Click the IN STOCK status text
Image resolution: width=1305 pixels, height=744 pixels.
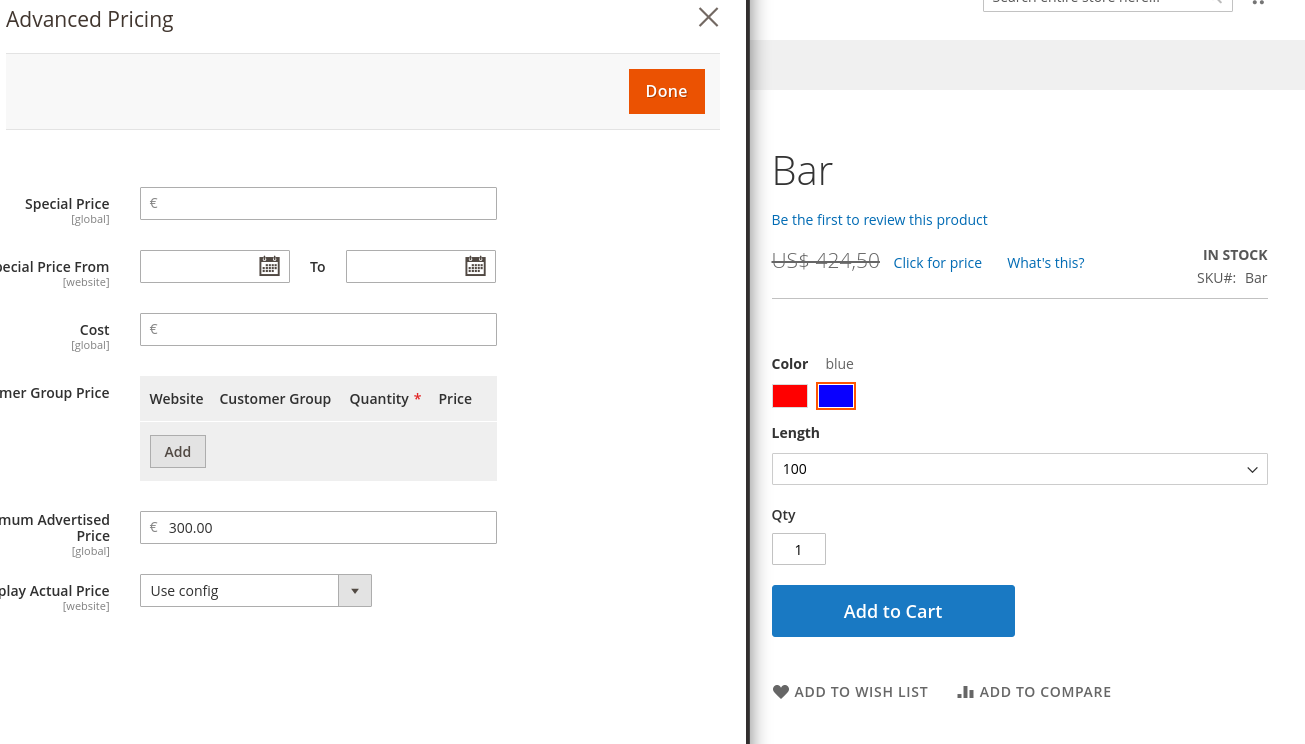[x=1235, y=255]
